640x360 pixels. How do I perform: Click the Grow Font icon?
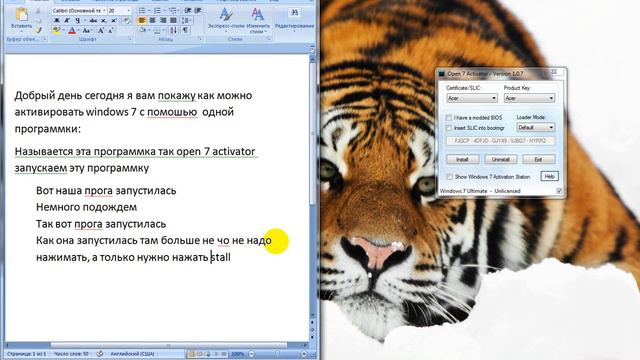(x=100, y=31)
